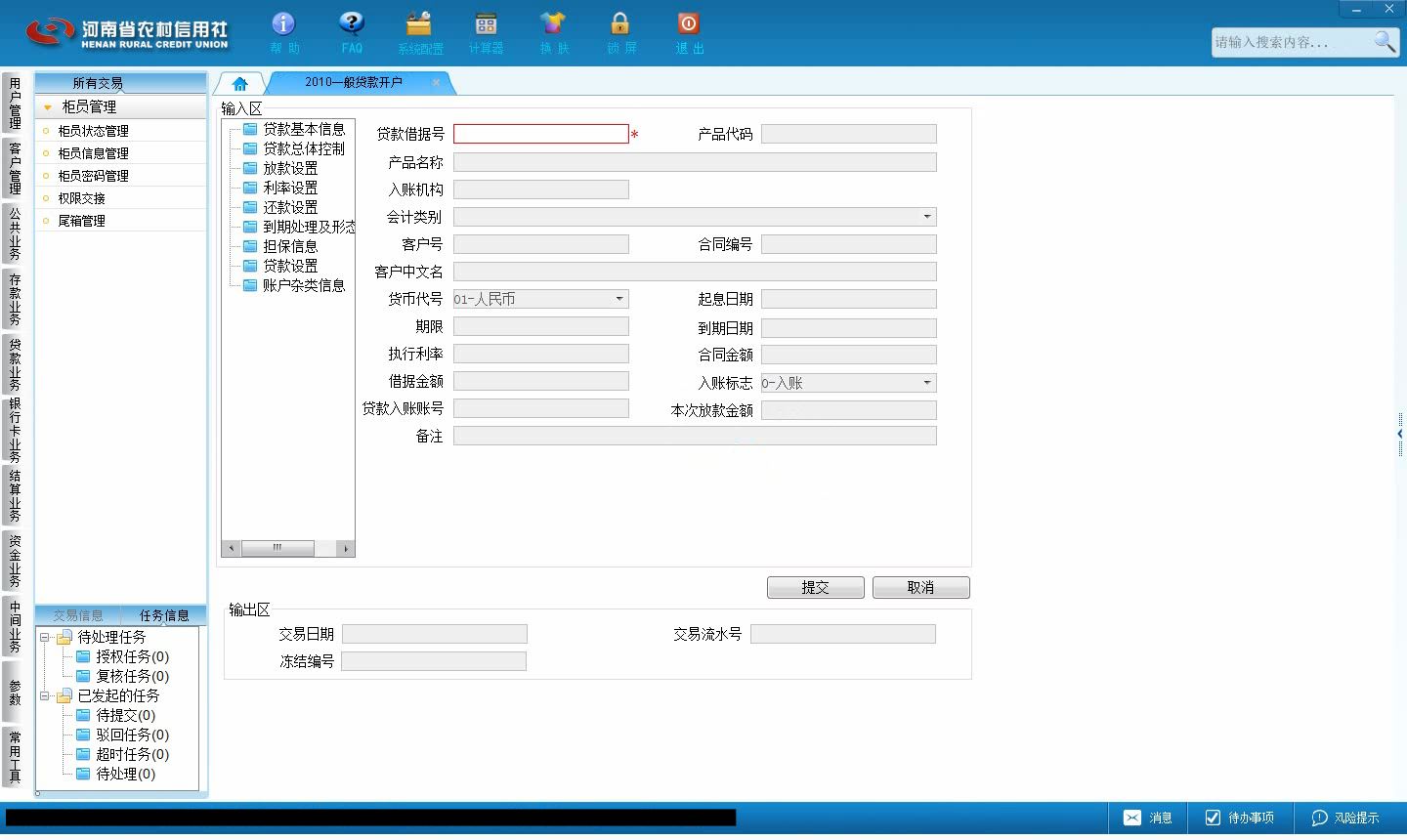Image resolution: width=1407 pixels, height=840 pixels.
Task: Open 复核任务(0) task folder
Action: [122, 676]
